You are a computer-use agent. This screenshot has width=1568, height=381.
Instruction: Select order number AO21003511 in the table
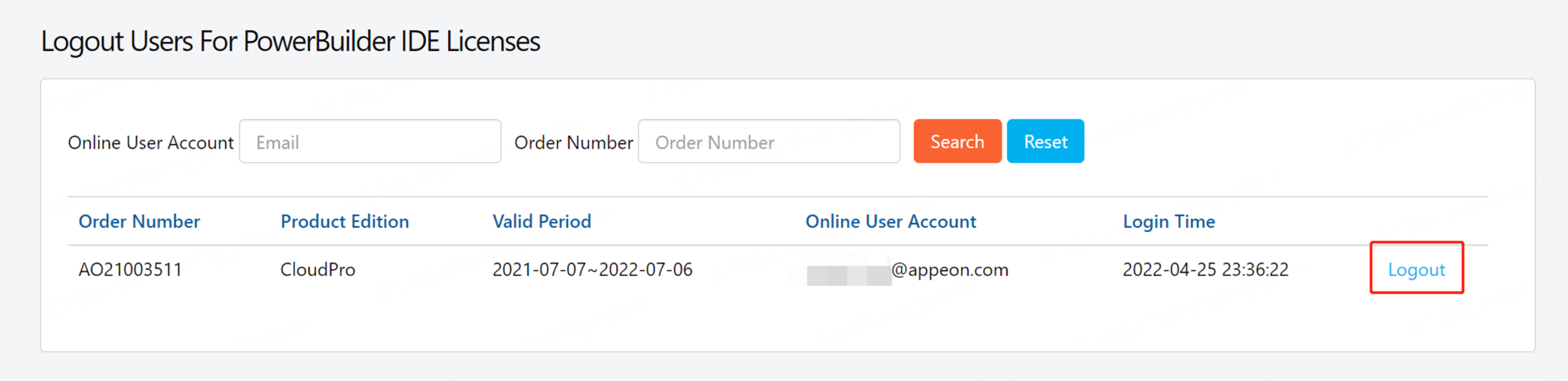click(x=130, y=269)
